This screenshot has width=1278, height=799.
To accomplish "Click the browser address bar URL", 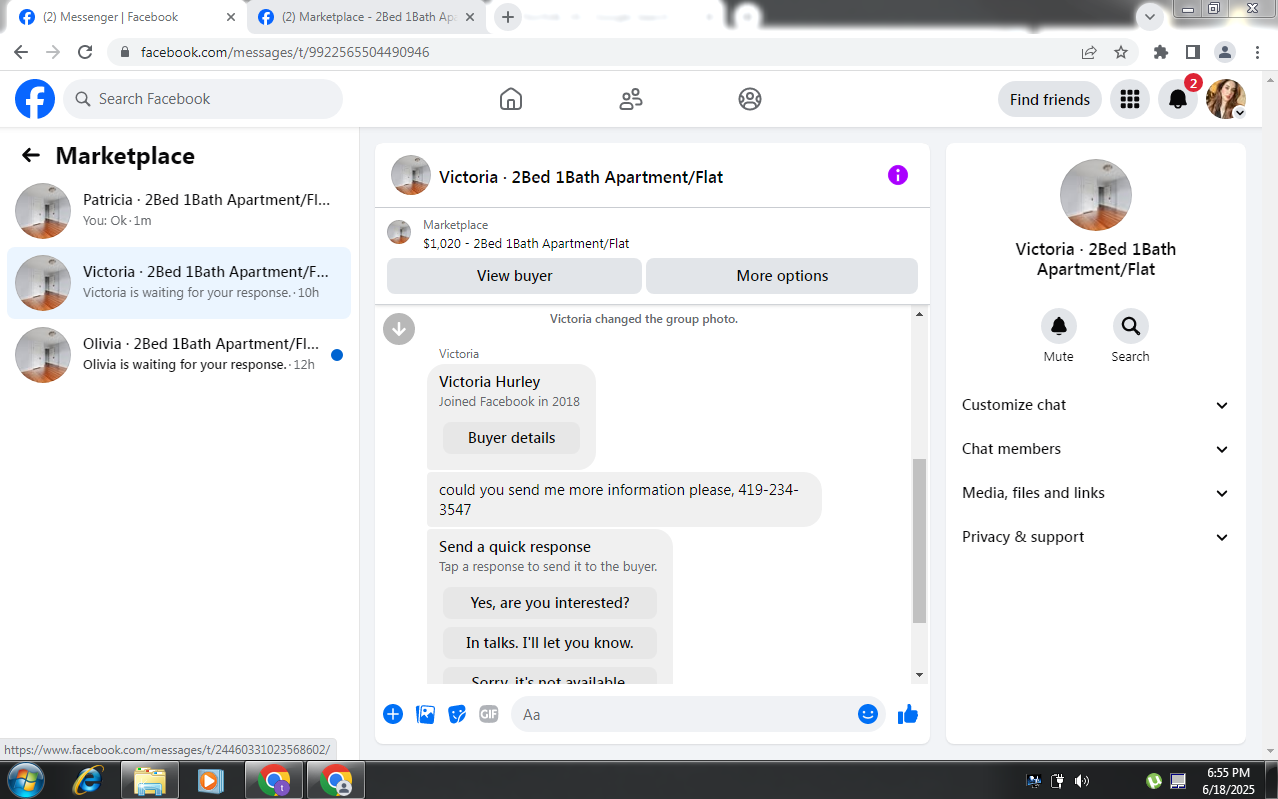I will coord(285,52).
